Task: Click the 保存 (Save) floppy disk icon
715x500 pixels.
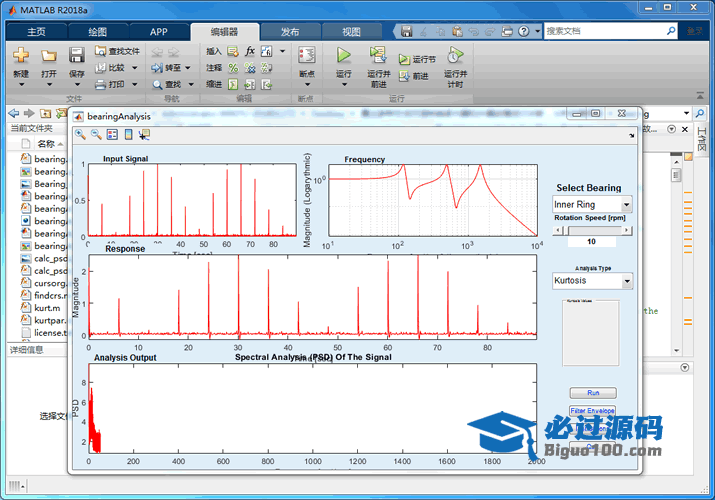Action: (77, 56)
